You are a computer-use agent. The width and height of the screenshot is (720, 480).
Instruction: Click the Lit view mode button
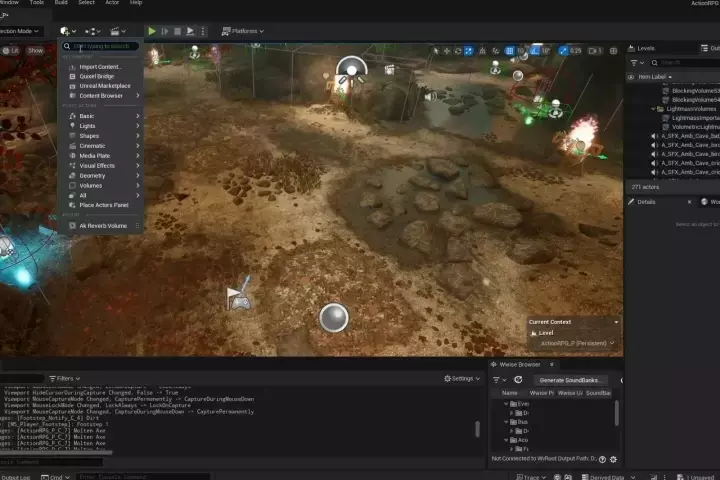coord(11,51)
